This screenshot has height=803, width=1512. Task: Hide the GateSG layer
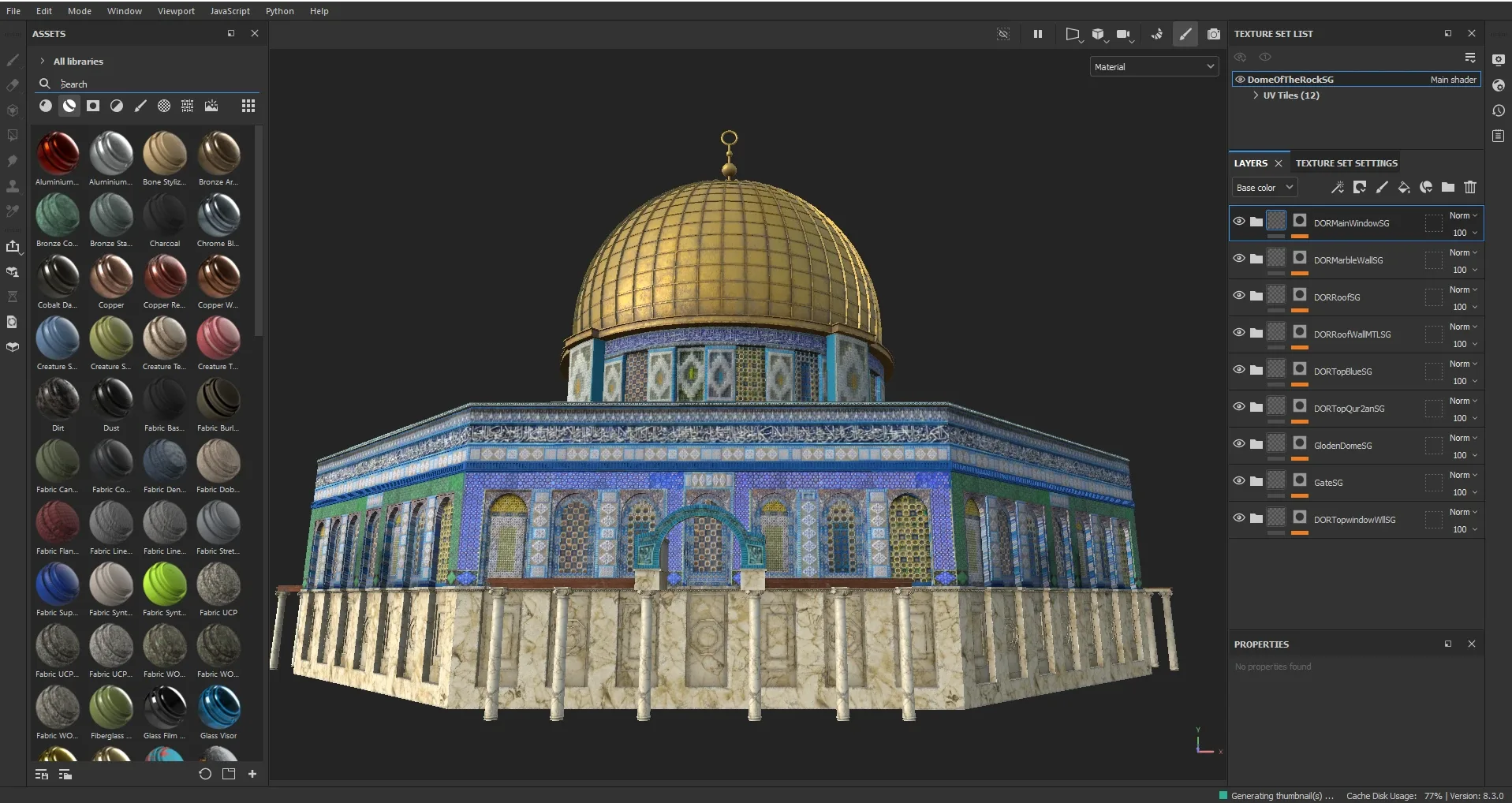tap(1239, 481)
